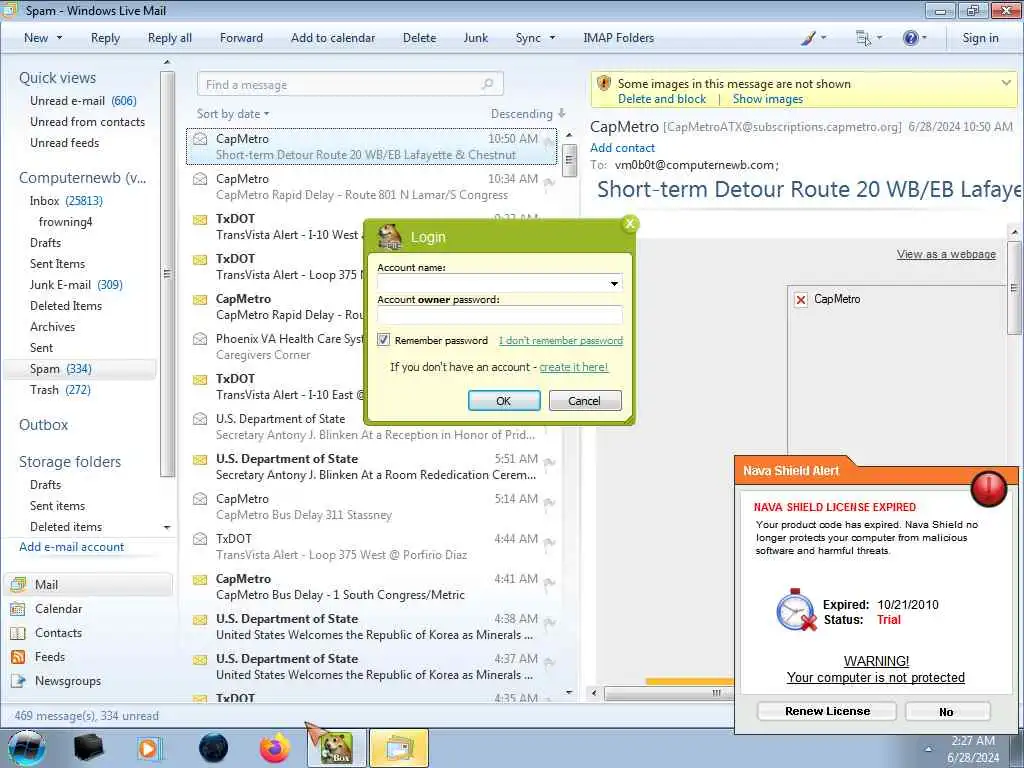Select the Inbox (25813) folder
This screenshot has height=768, width=1024.
66,200
